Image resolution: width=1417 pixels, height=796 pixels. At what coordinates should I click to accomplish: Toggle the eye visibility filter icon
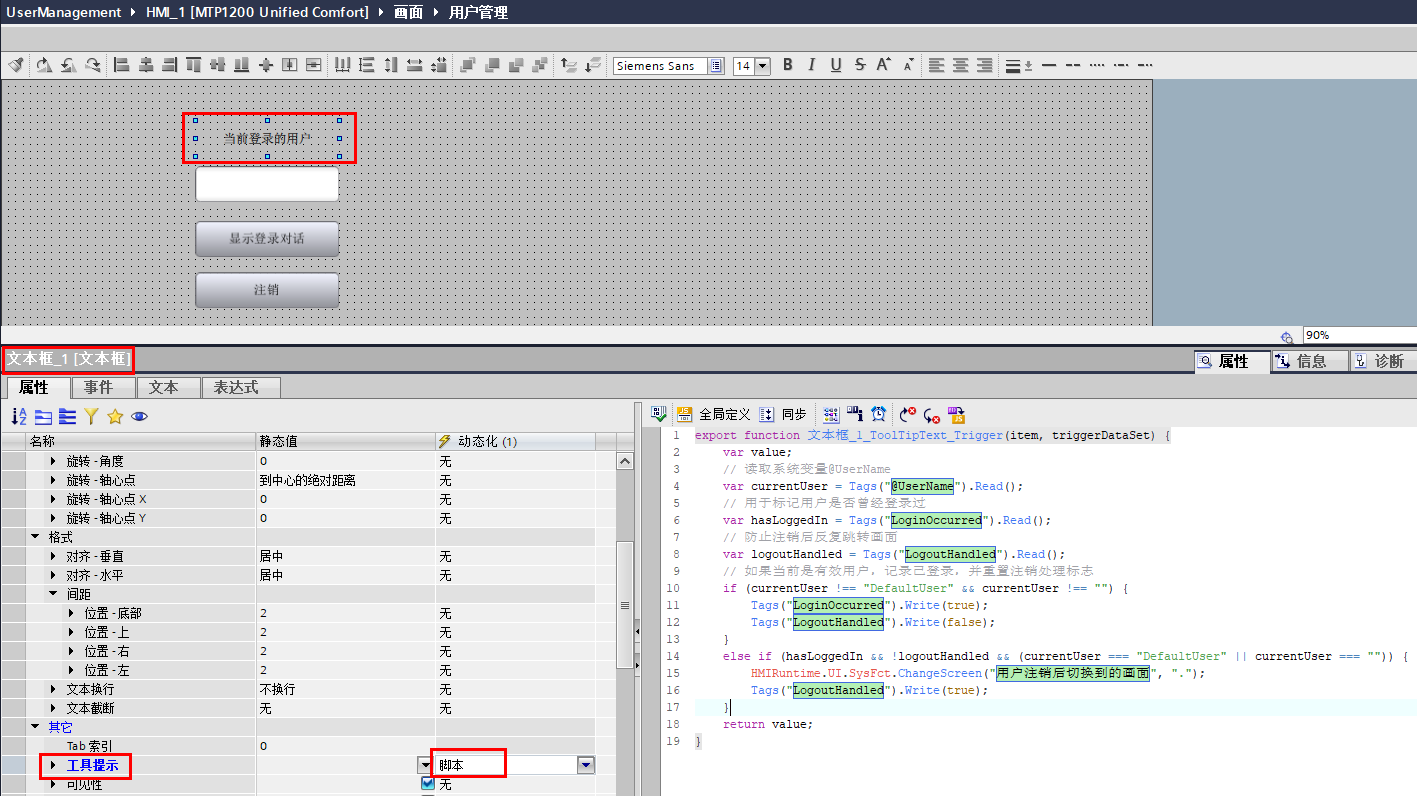pos(139,416)
